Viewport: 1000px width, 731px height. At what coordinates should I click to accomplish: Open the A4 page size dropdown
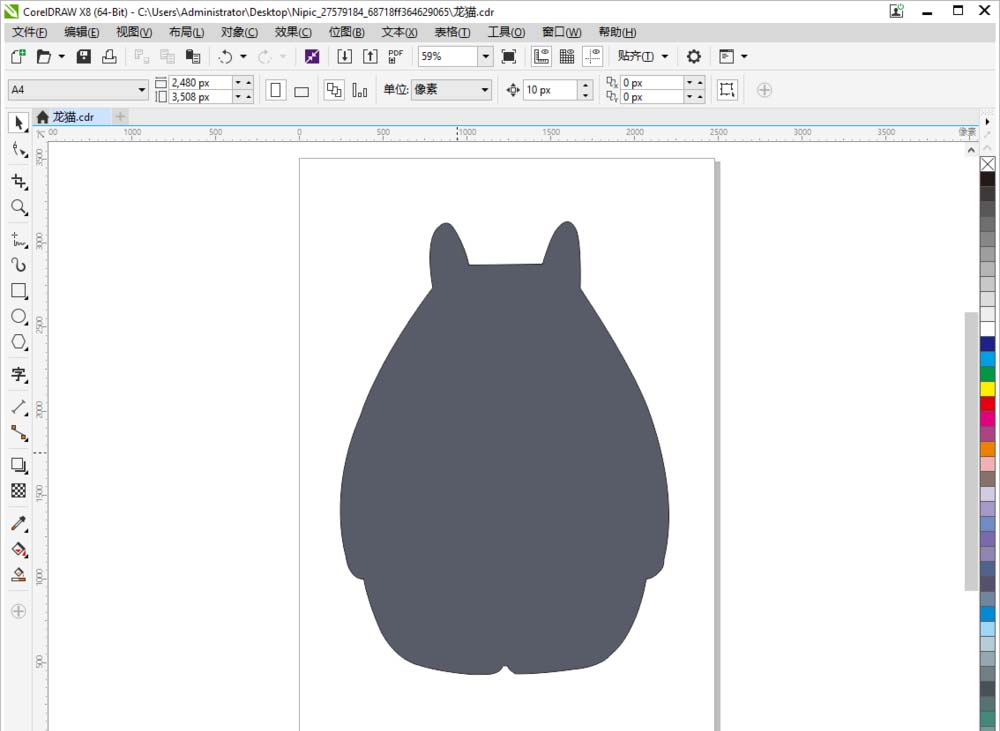[x=141, y=89]
